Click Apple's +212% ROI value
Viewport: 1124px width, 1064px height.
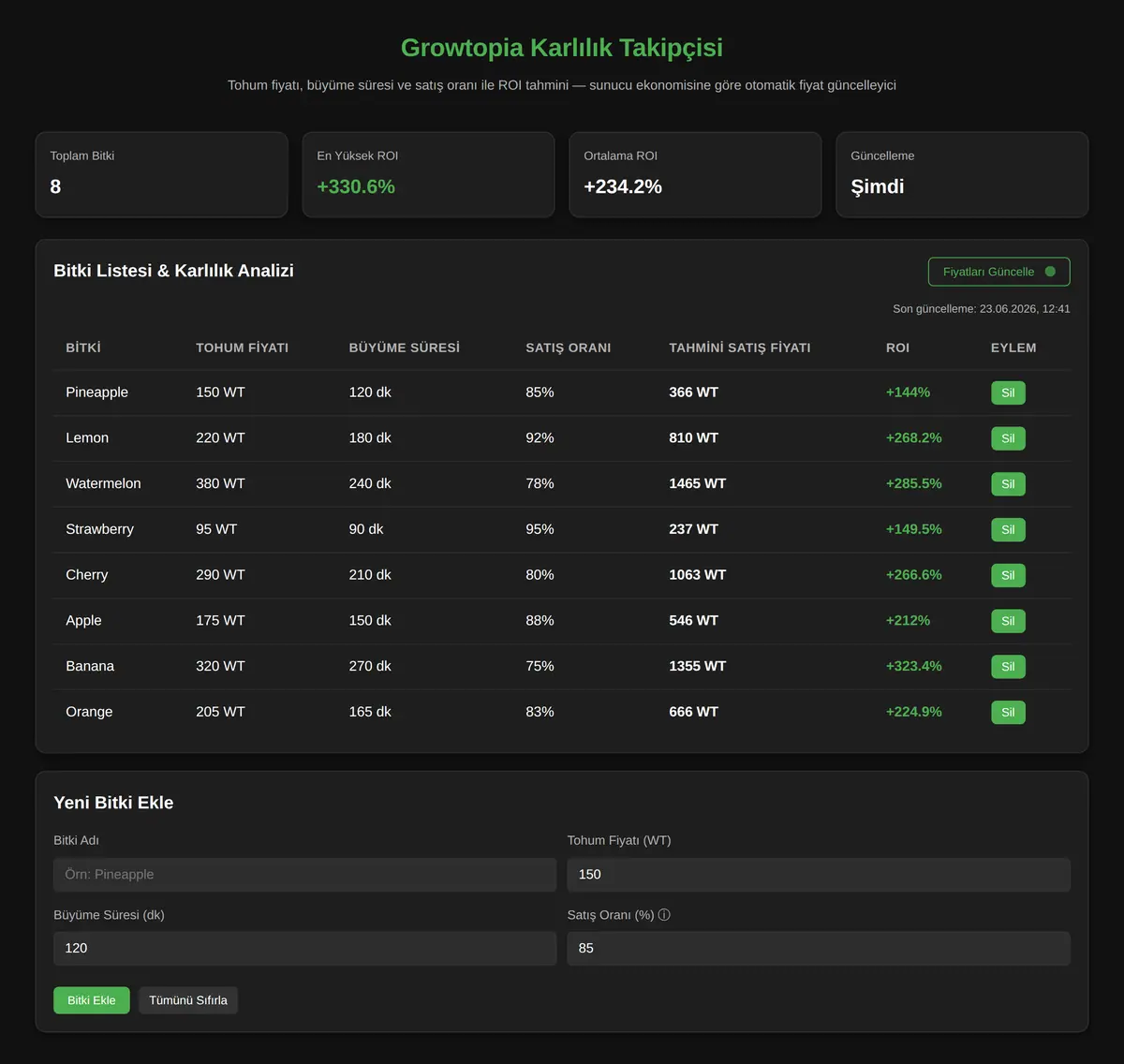tap(909, 620)
